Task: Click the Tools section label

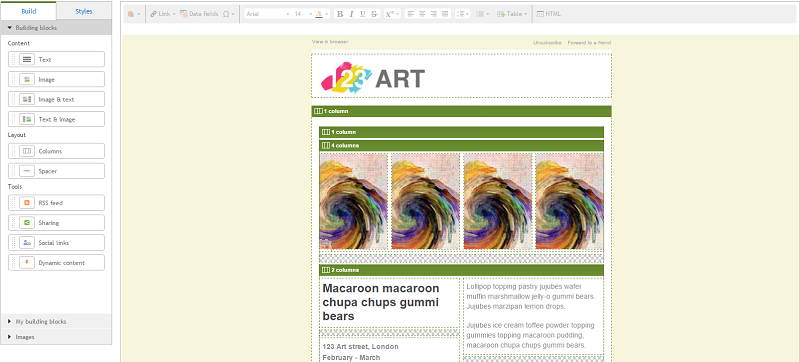Action: [15, 187]
